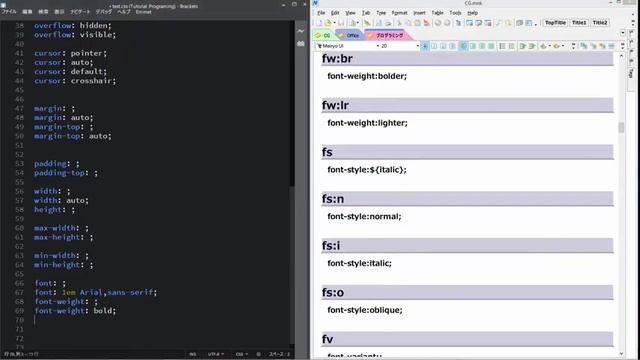Click the Title1 style button
The image size is (640, 360).
(579, 23)
